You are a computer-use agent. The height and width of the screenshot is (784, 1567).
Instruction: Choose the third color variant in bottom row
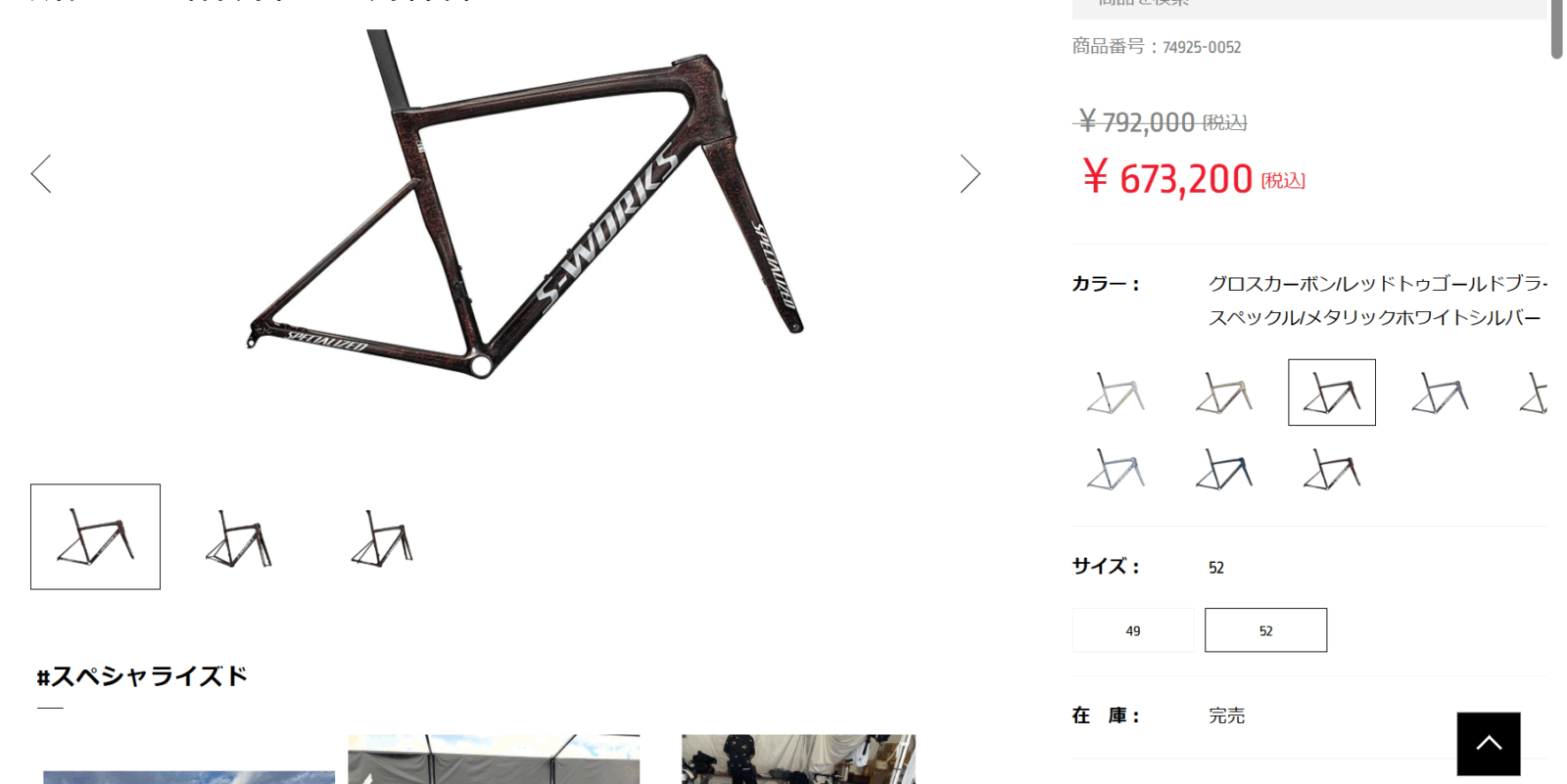(1332, 469)
